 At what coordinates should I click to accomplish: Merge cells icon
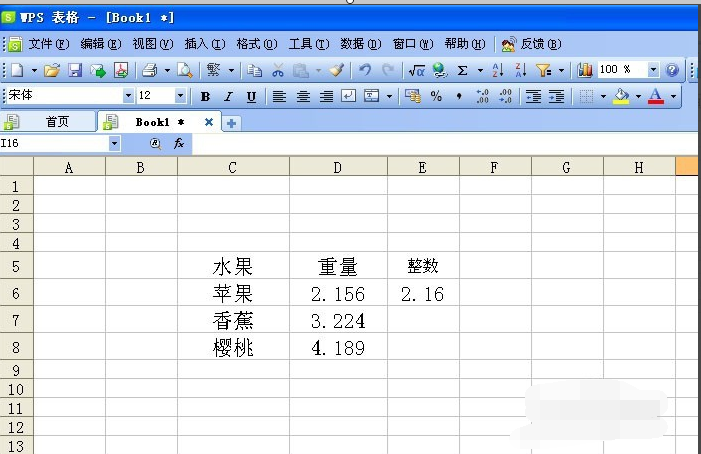[x=372, y=96]
